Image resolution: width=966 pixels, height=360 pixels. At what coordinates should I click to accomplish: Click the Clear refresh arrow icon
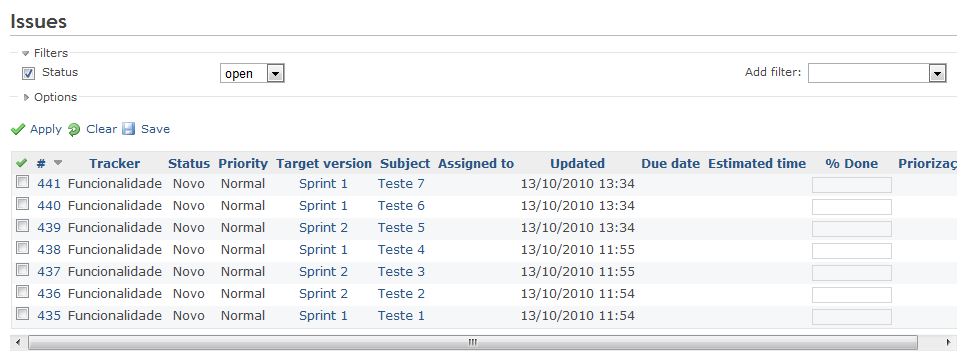click(74, 129)
